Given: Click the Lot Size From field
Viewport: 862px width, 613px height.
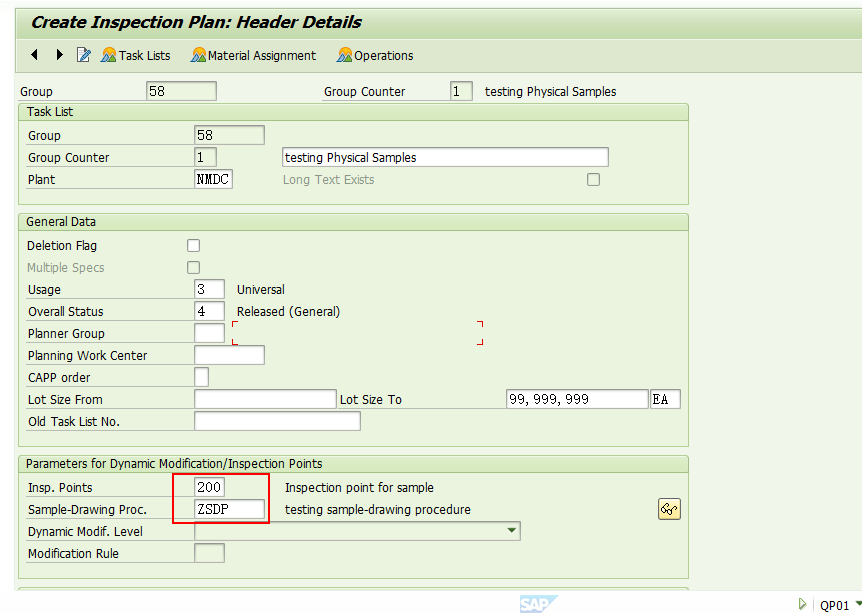Looking at the screenshot, I should click(x=265, y=399).
